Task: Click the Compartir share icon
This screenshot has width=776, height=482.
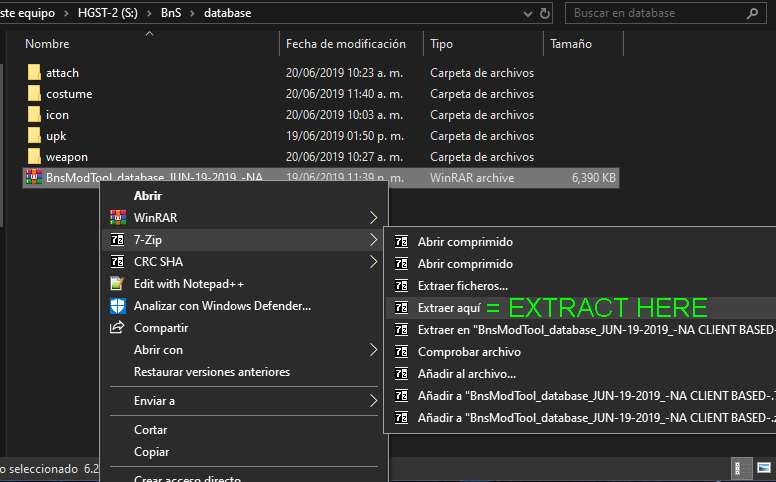Action: click(117, 328)
